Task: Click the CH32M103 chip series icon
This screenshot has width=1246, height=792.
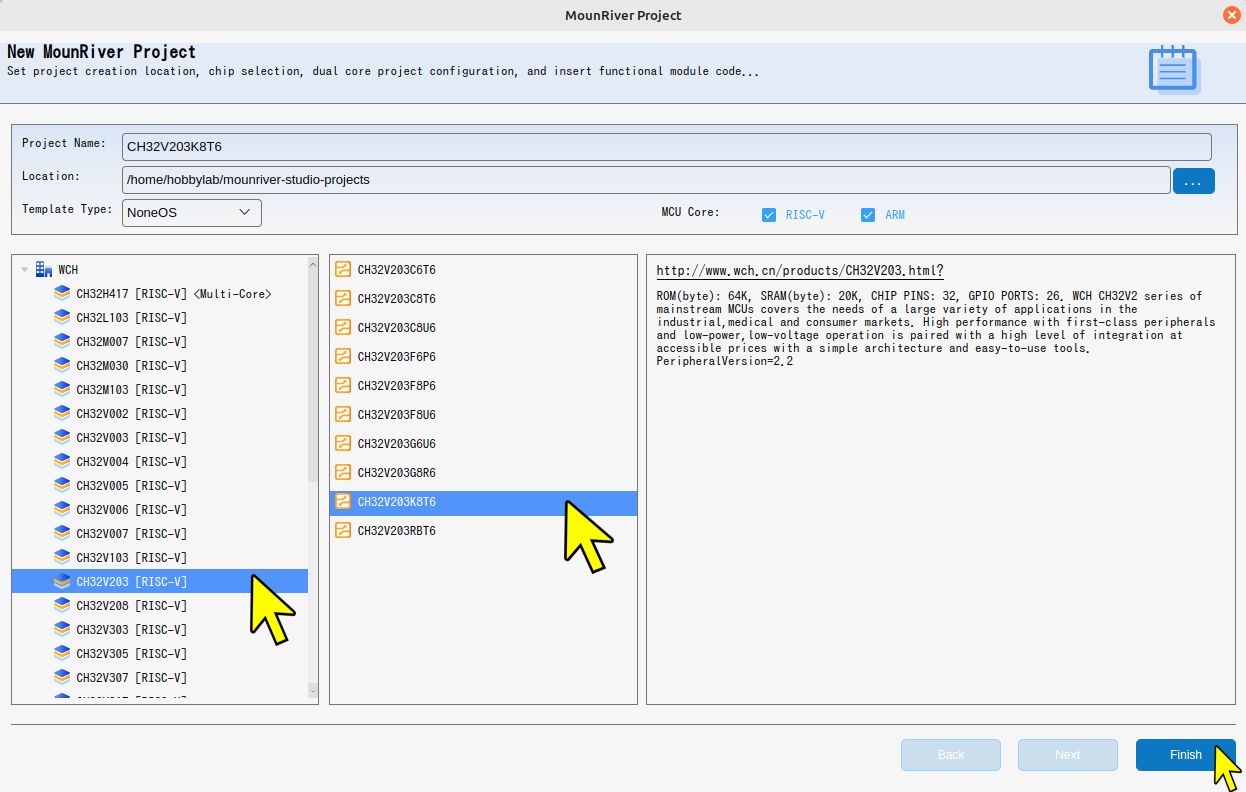Action: 62,390
